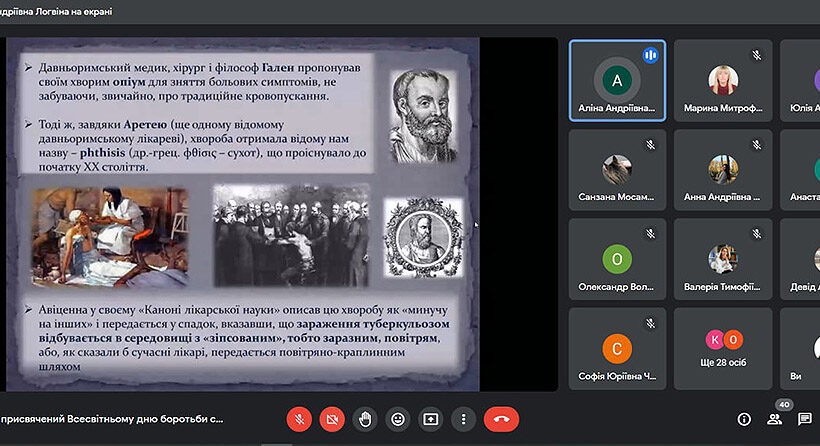Click muted mic icon on Валерія Тимофії... tile

[x=757, y=234]
